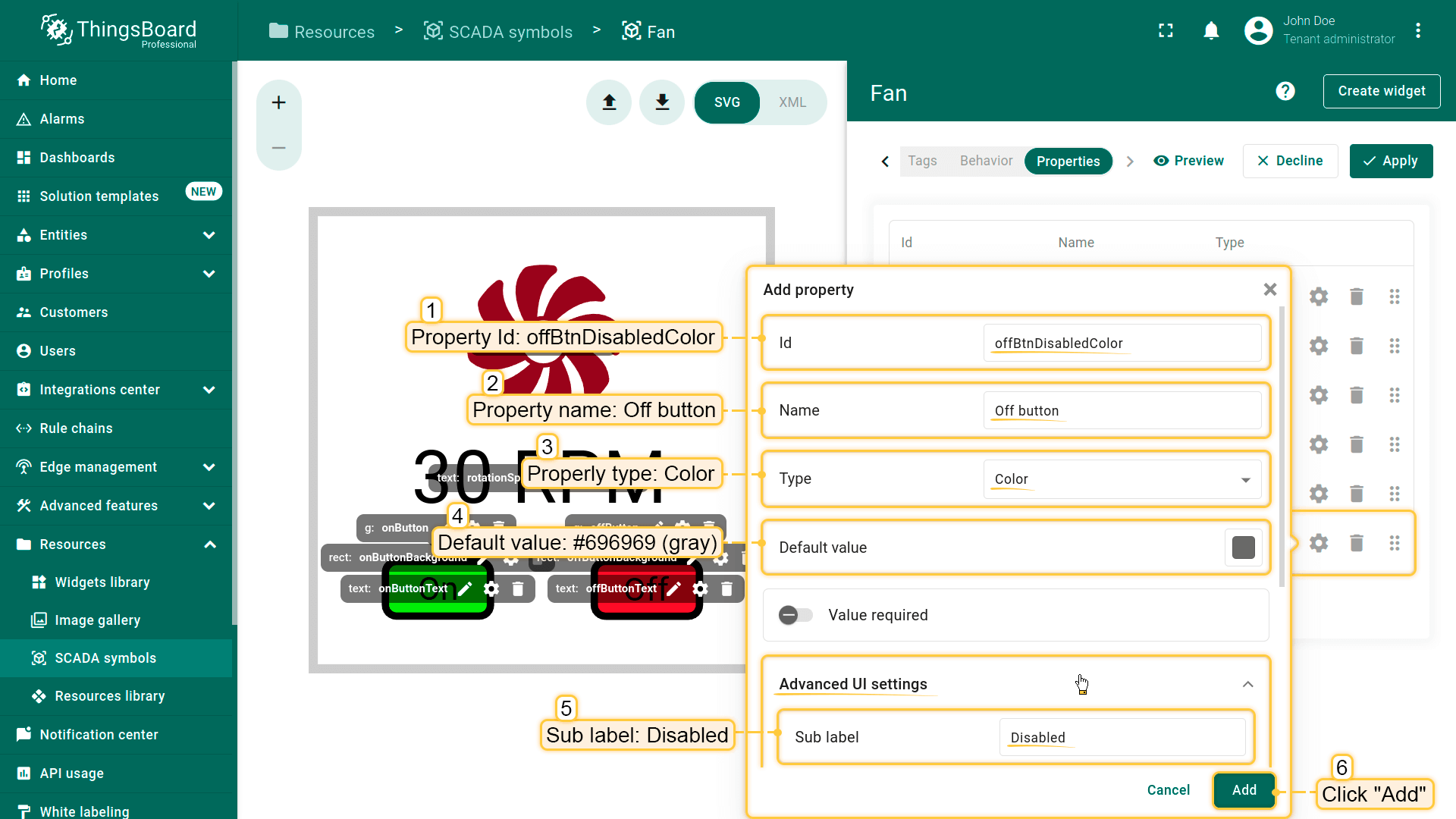This screenshot has height=819, width=1456.
Task: Delete the onButtonText tag via trash icon
Action: coord(518,589)
